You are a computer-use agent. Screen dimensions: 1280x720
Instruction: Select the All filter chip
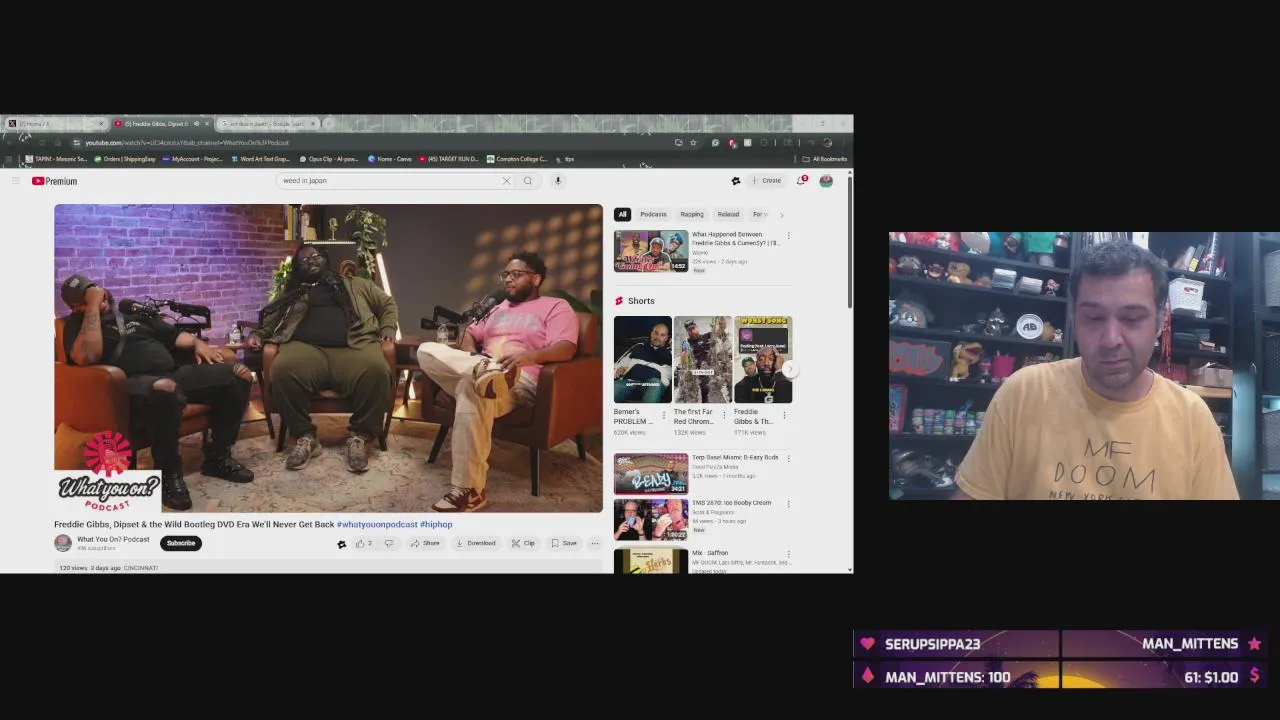(622, 214)
